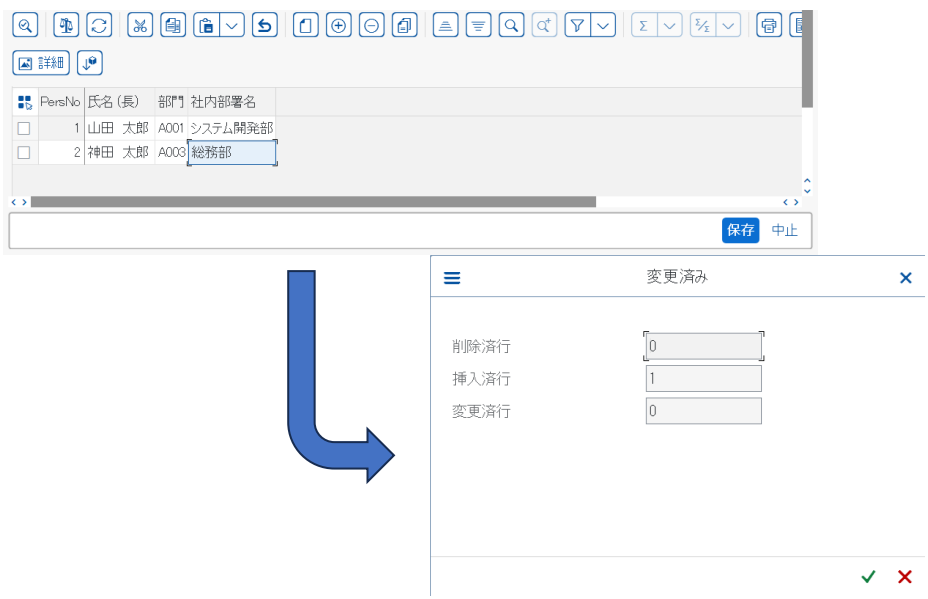Click the grid's vertical scrollbar thumb
928x599 pixels.
pos(807,59)
